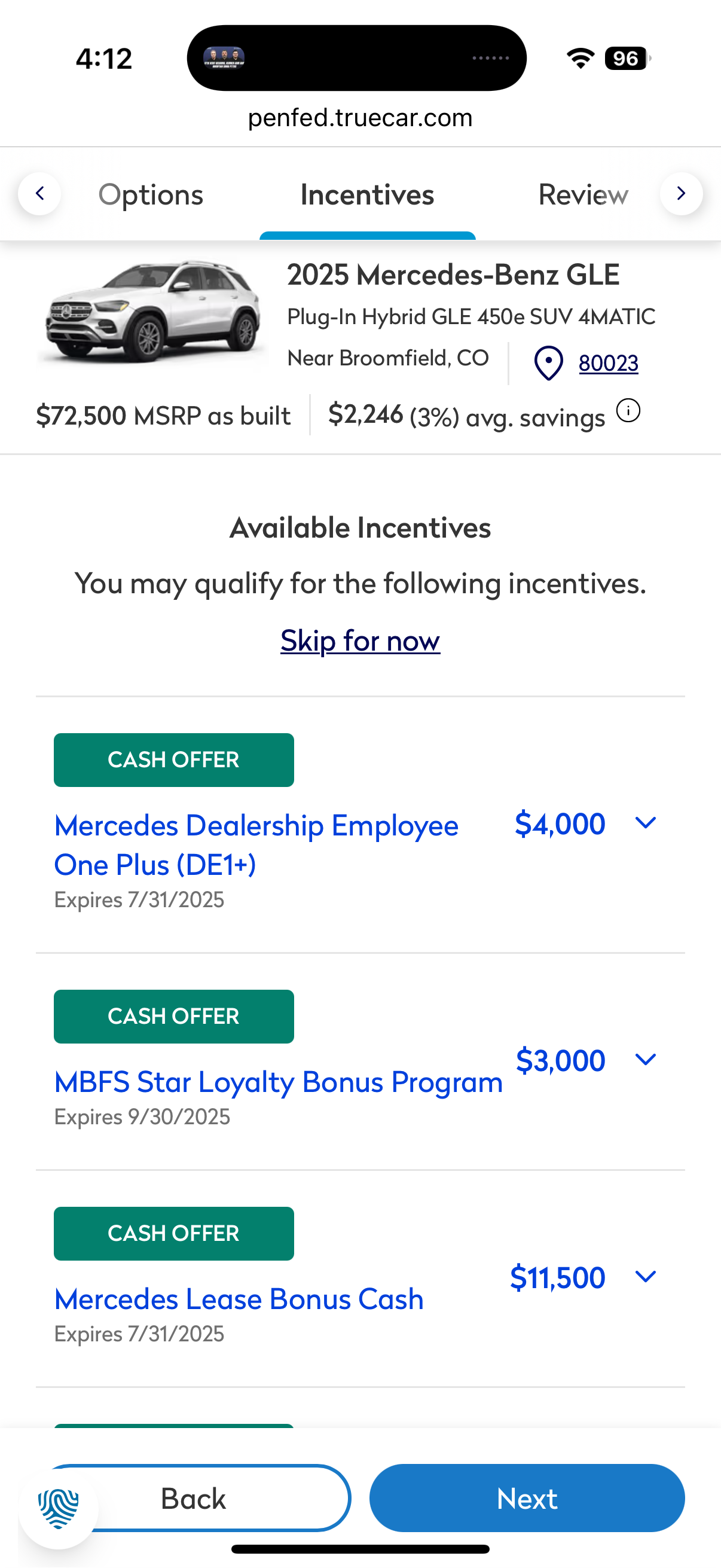Screen dimensions: 721x1568
Task: Expand the $3,000 Star Loyalty chevron
Action: [x=645, y=1060]
